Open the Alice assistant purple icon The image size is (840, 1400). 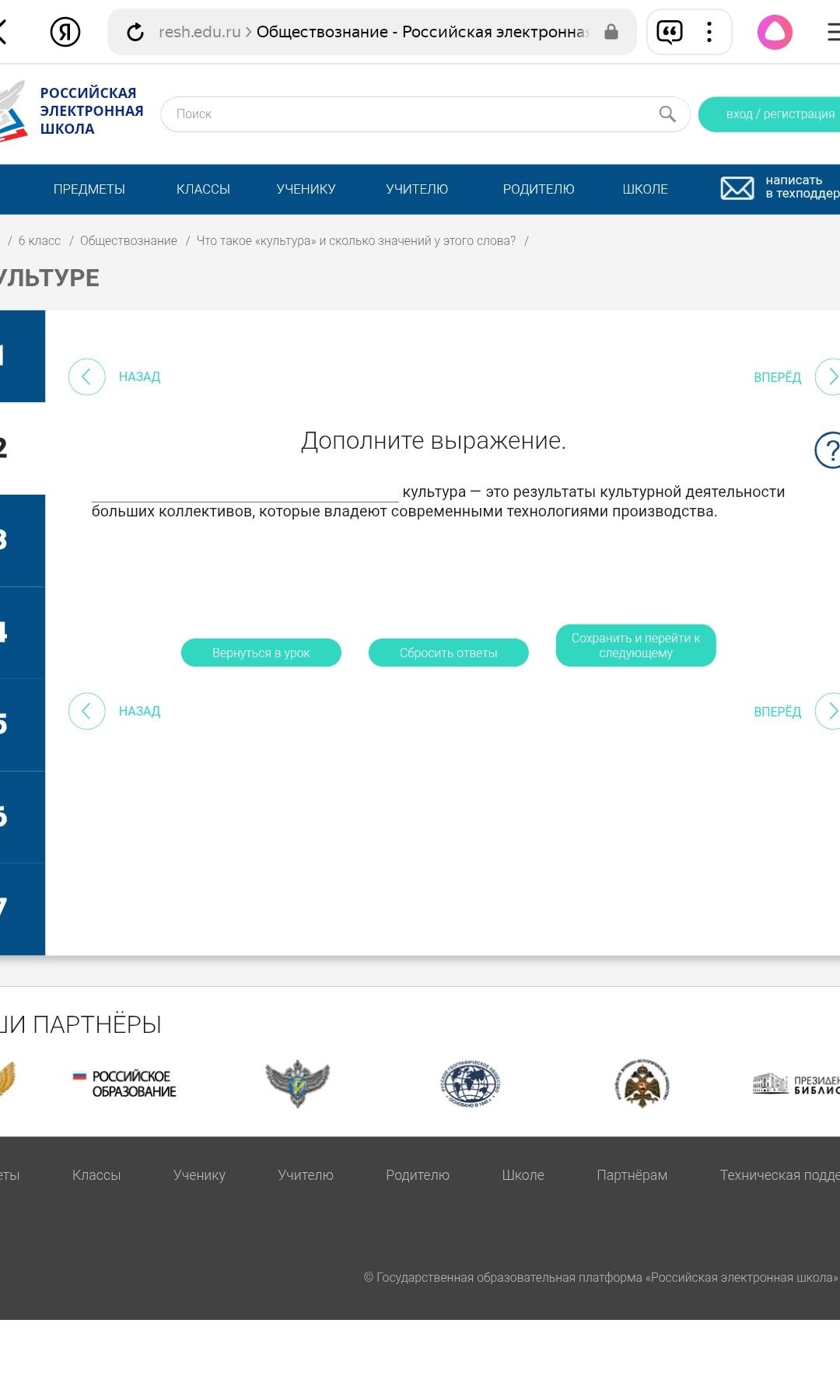click(x=775, y=32)
